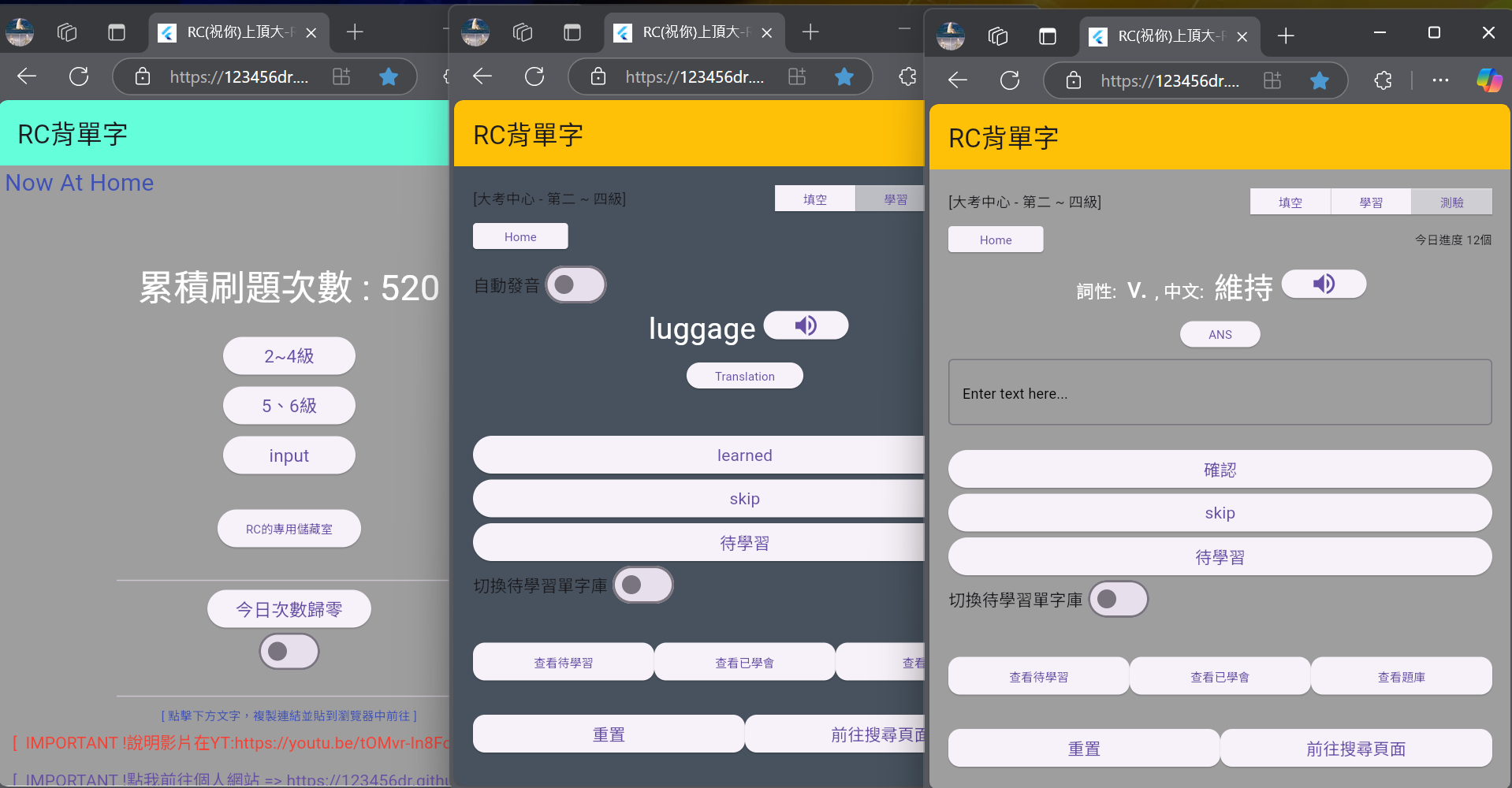Toggle 切換待學習單字庫 switch in right window
Viewport: 1512px width, 788px height.
(1118, 599)
